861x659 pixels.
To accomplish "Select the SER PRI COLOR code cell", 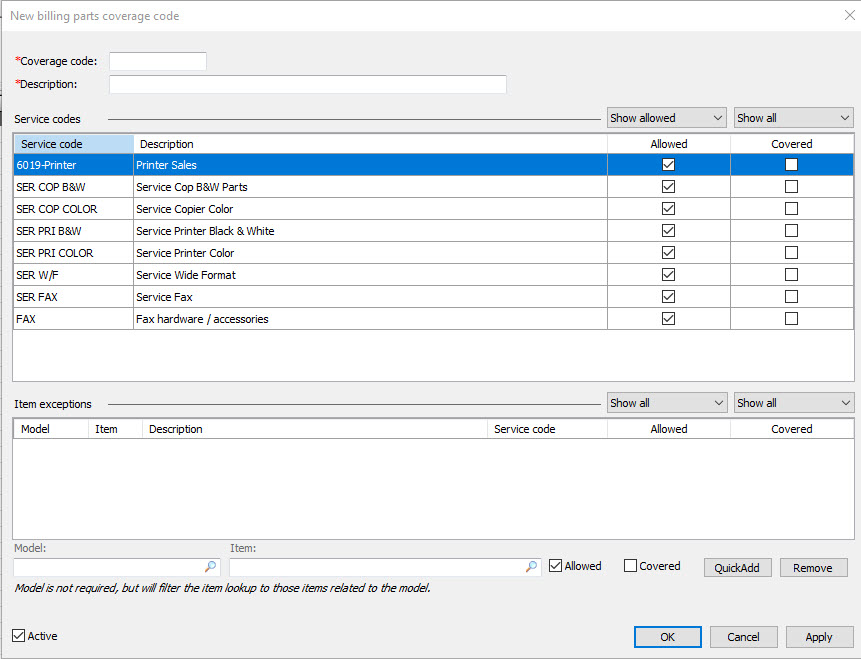I will coord(74,253).
